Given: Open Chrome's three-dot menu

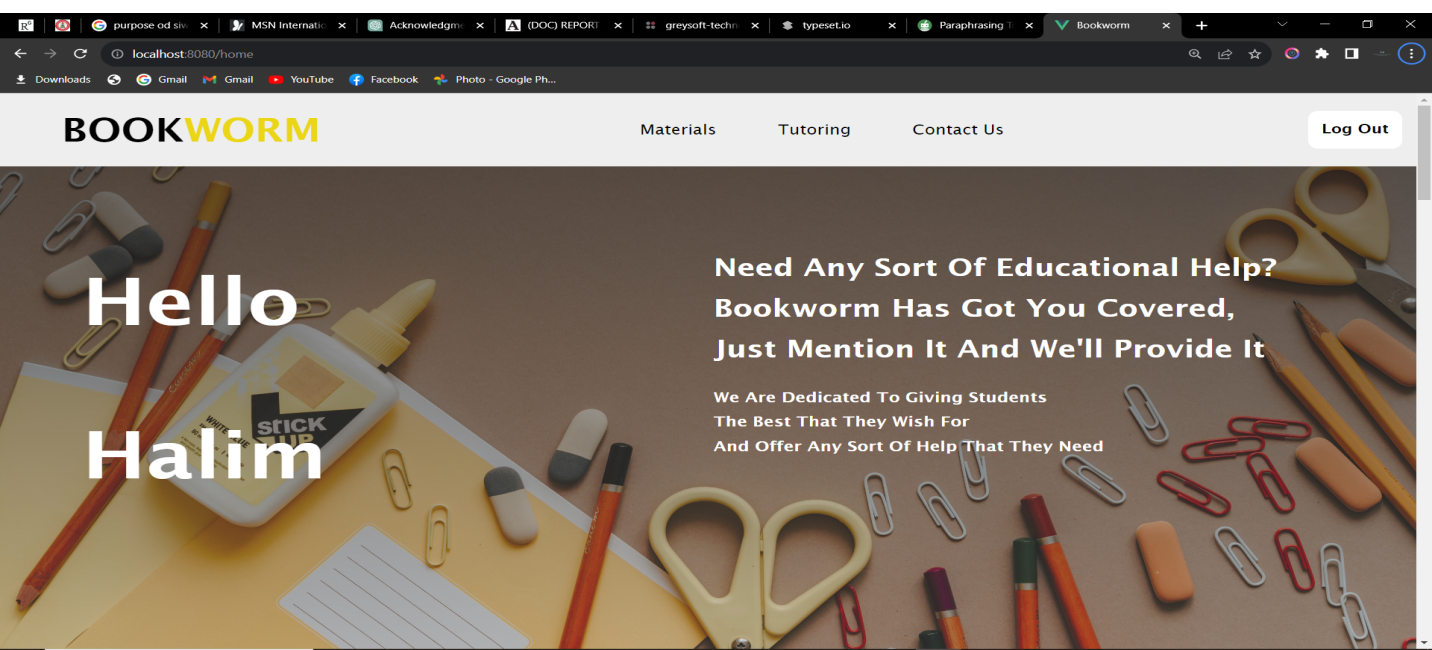Looking at the screenshot, I should [1411, 54].
